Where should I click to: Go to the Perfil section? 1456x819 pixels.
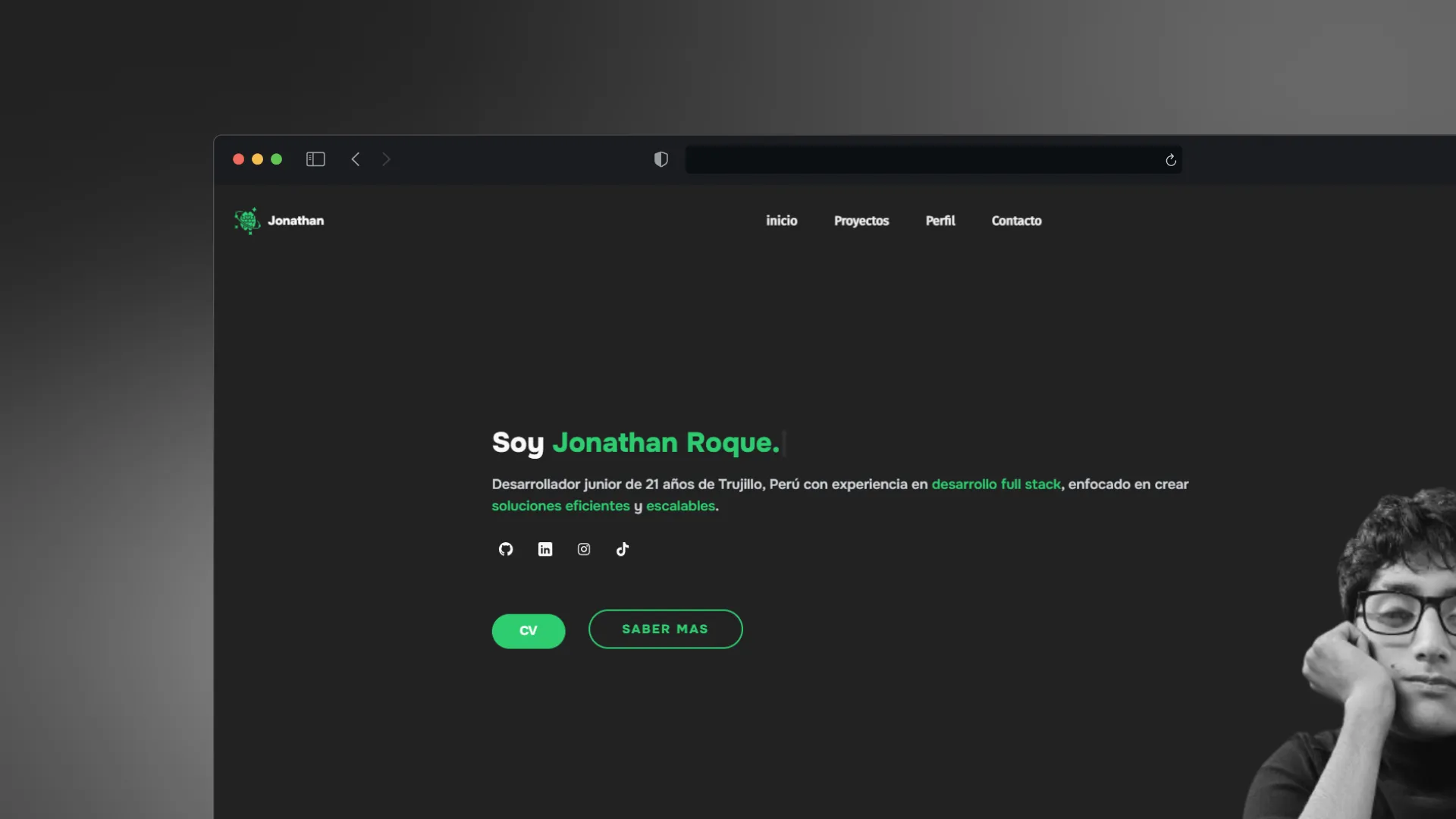coord(940,221)
